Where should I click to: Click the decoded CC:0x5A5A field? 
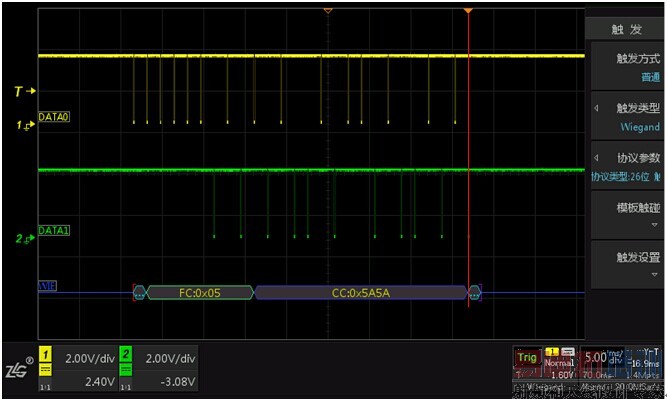click(361, 293)
